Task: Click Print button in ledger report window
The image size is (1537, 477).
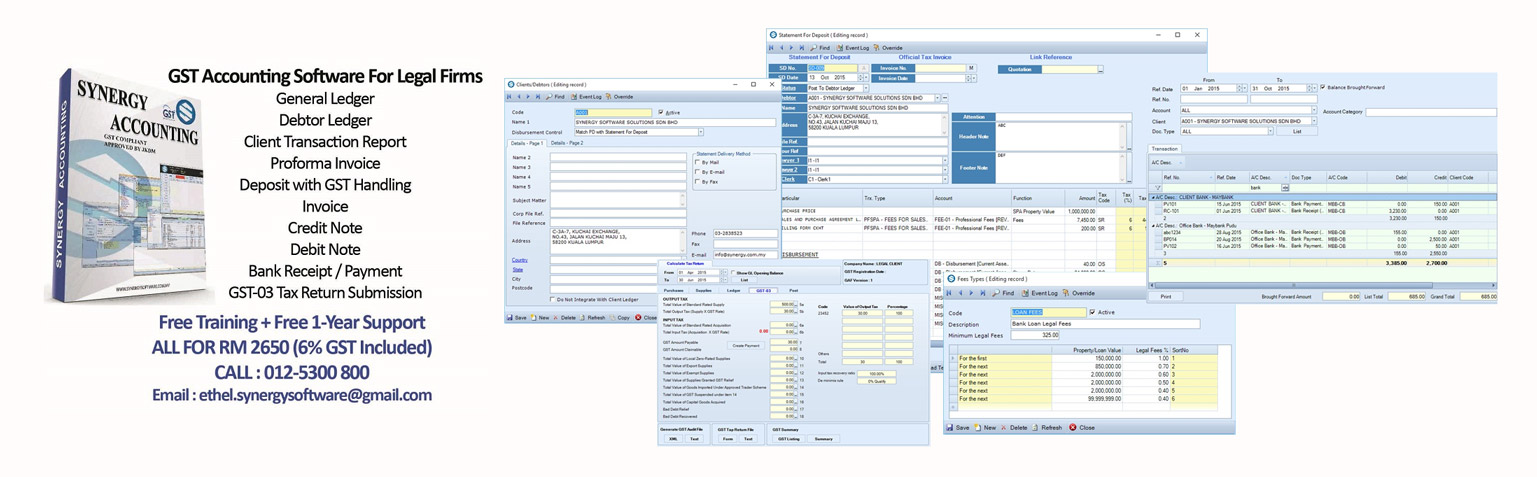Action: [x=1166, y=296]
